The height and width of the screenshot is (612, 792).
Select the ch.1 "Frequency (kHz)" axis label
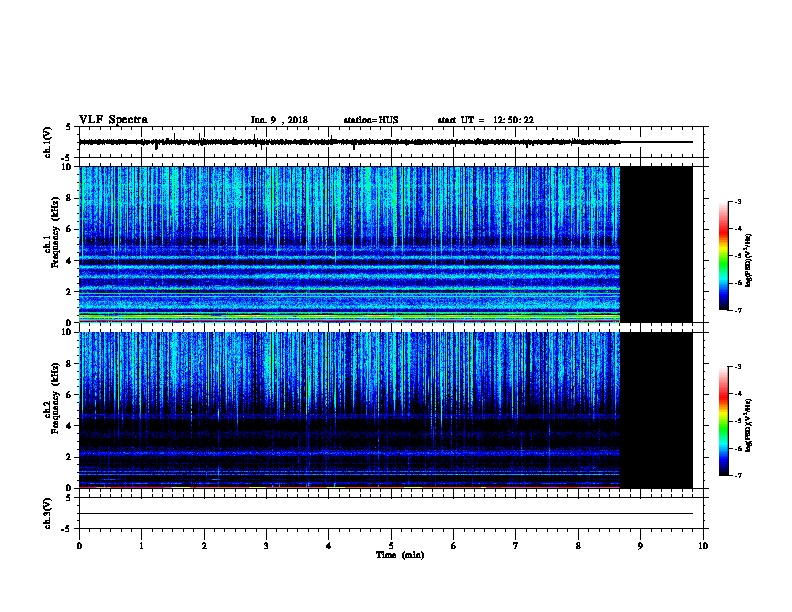(x=56, y=232)
